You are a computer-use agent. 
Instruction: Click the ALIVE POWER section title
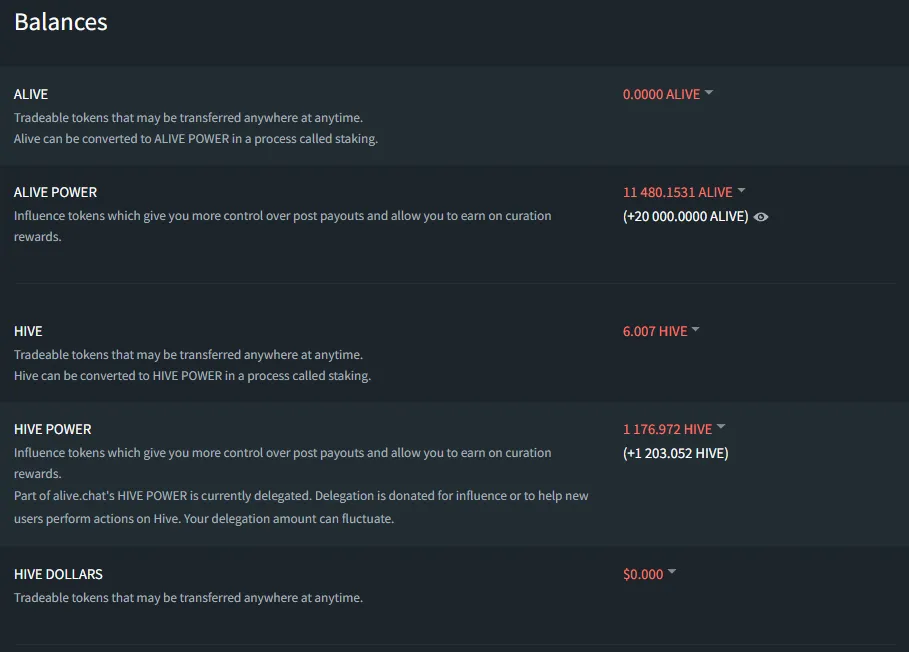[55, 192]
